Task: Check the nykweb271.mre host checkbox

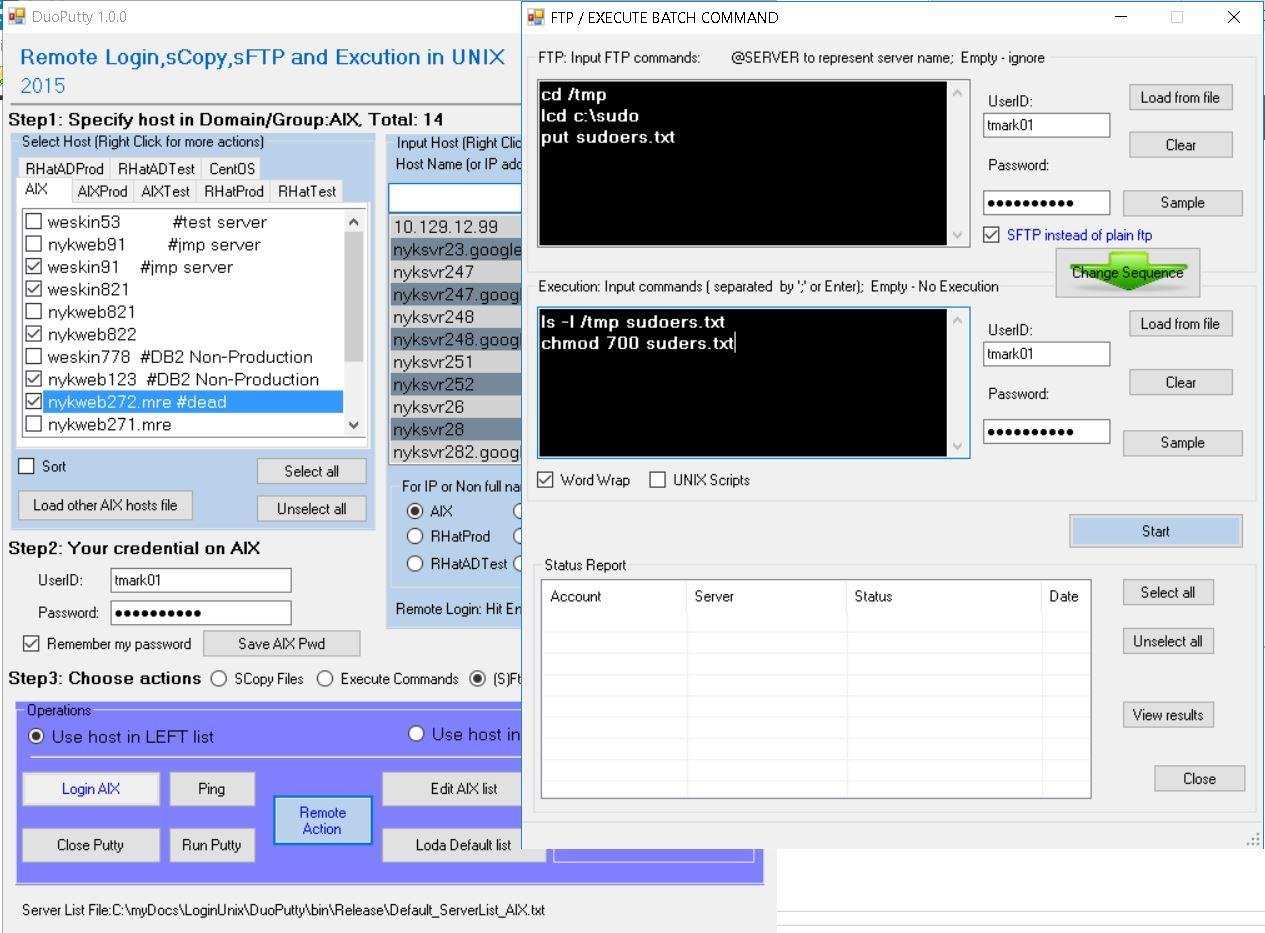Action: [33, 424]
